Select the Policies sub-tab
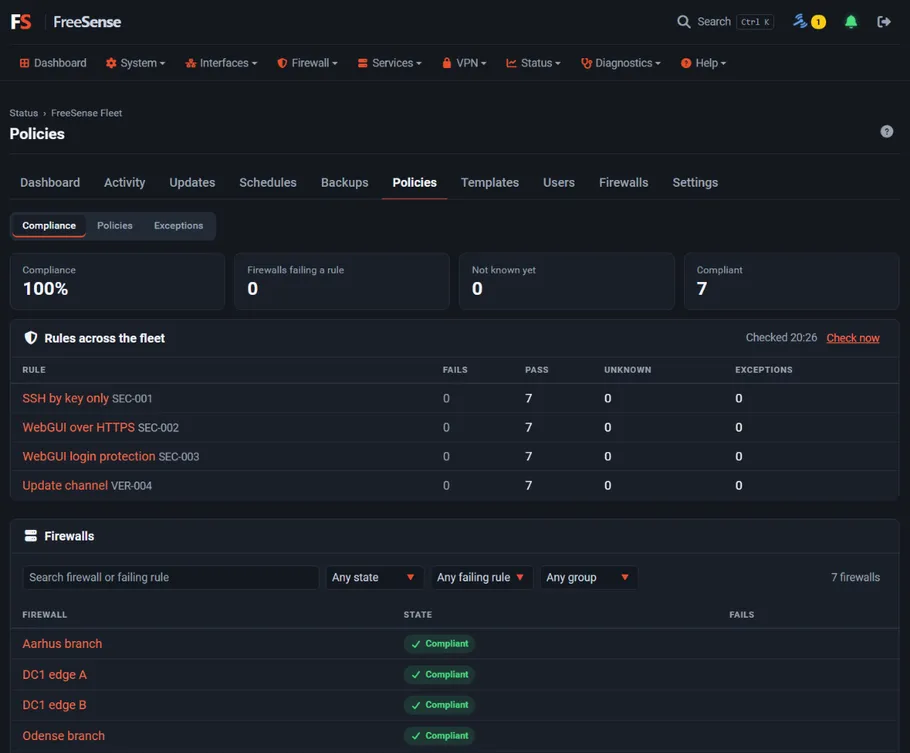The height and width of the screenshot is (753, 910). pyautogui.click(x=114, y=225)
